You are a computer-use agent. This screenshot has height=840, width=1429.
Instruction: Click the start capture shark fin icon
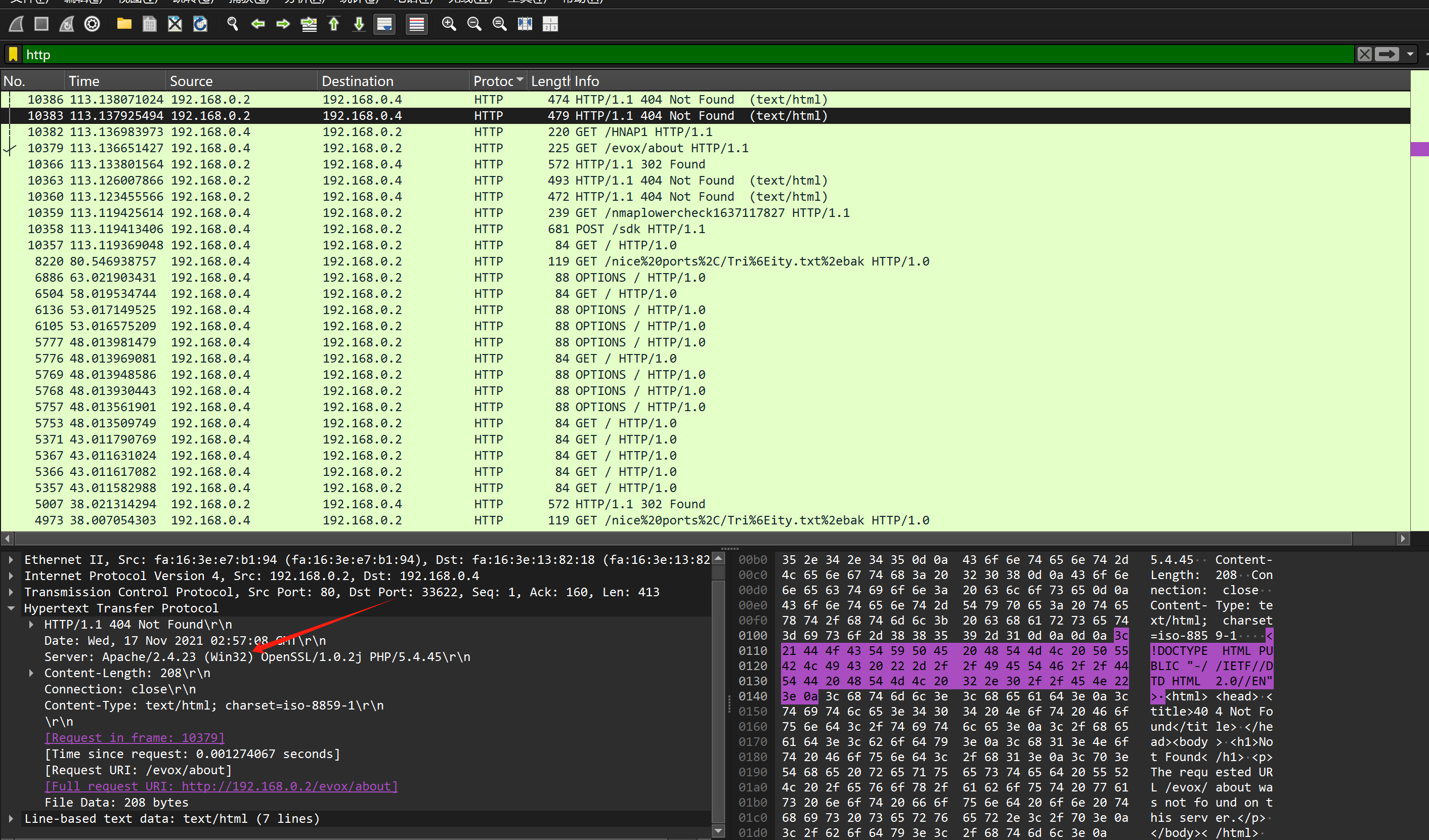tap(17, 24)
